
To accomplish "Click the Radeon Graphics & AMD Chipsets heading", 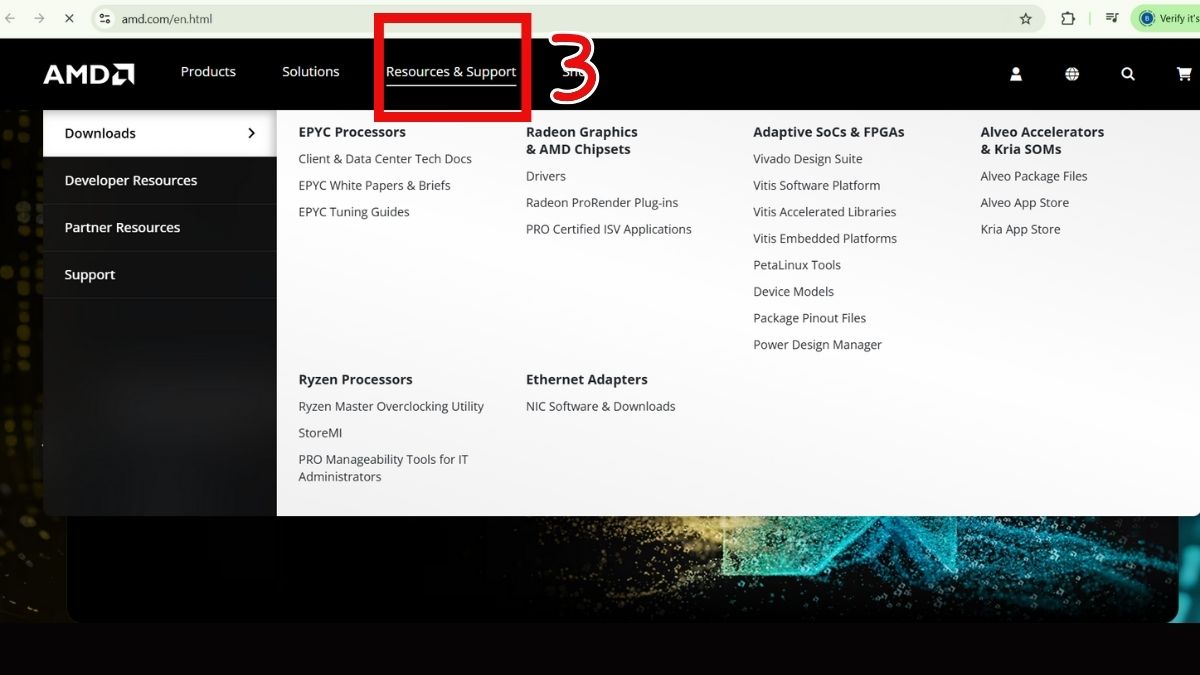I will tap(582, 141).
